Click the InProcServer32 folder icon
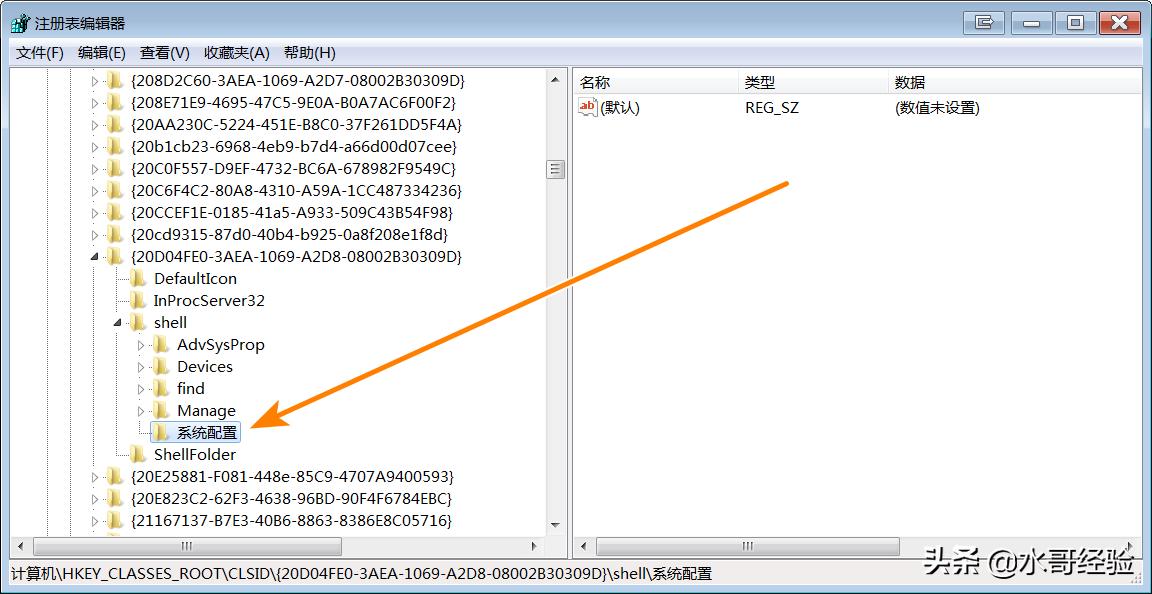Image resolution: width=1152 pixels, height=594 pixels. (139, 301)
